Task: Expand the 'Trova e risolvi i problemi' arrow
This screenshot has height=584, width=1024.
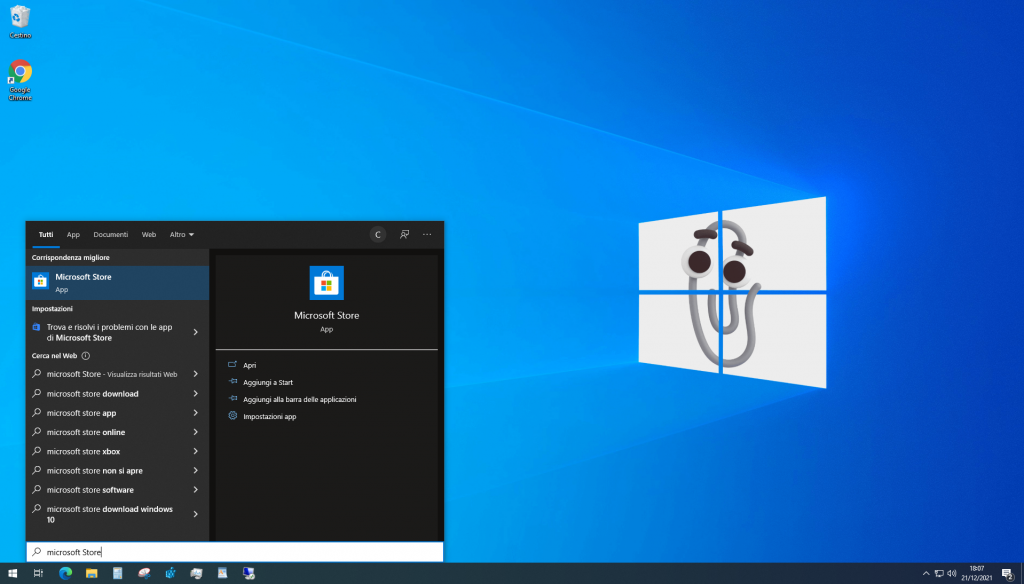Action: coord(195,332)
